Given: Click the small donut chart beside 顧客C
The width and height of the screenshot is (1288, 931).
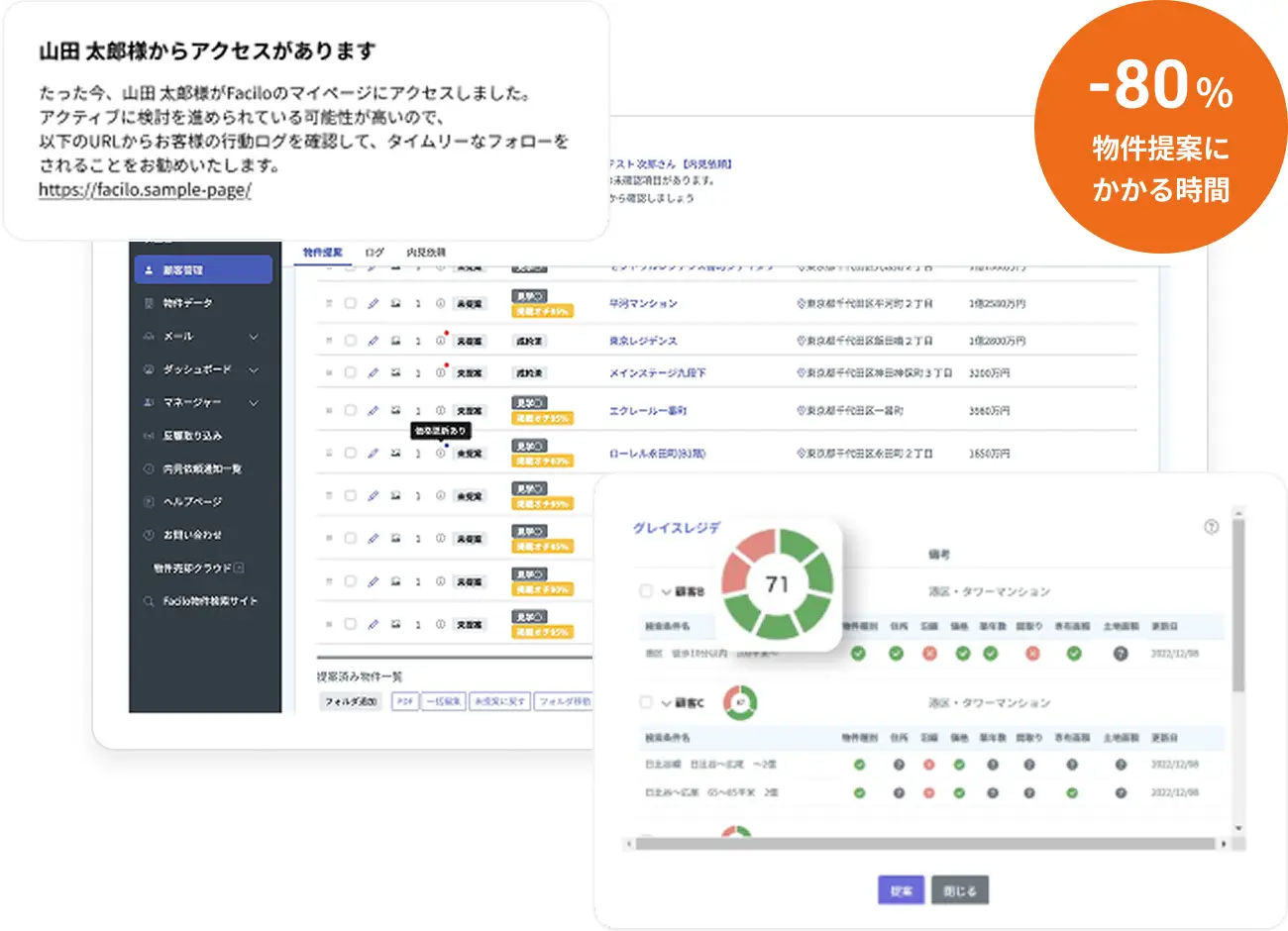Looking at the screenshot, I should [740, 702].
